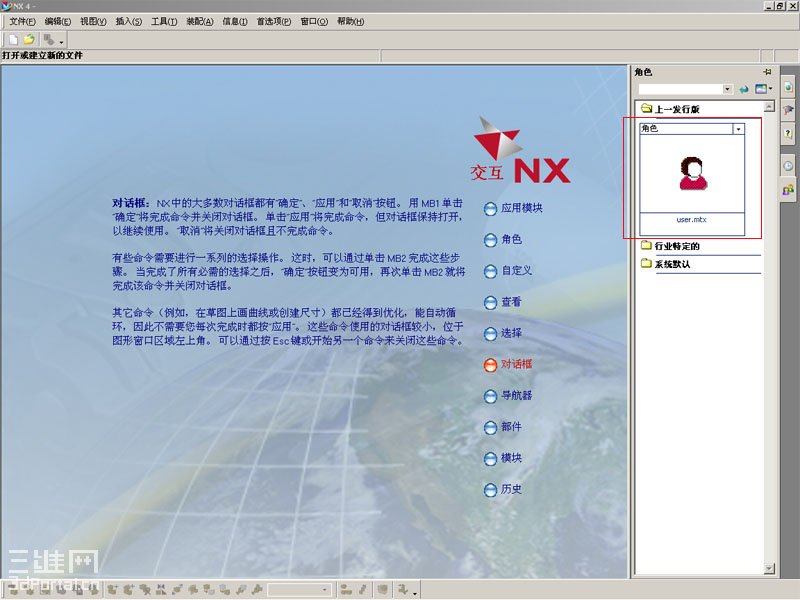Click the palette scrollbar up arrow

pos(769,107)
